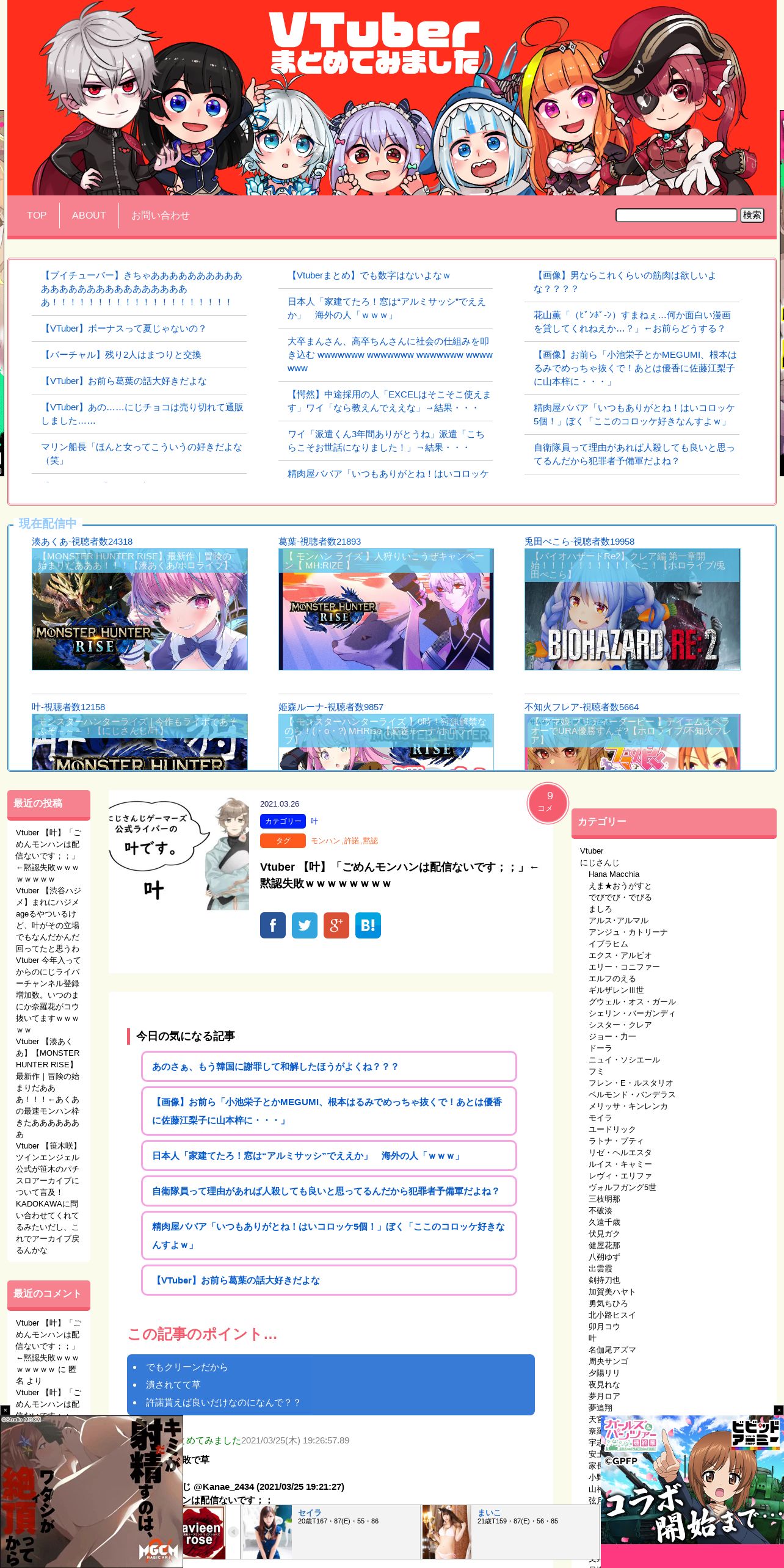Open 【Vtuberまとめ】でも数字はないよなｗ headline

(x=369, y=275)
